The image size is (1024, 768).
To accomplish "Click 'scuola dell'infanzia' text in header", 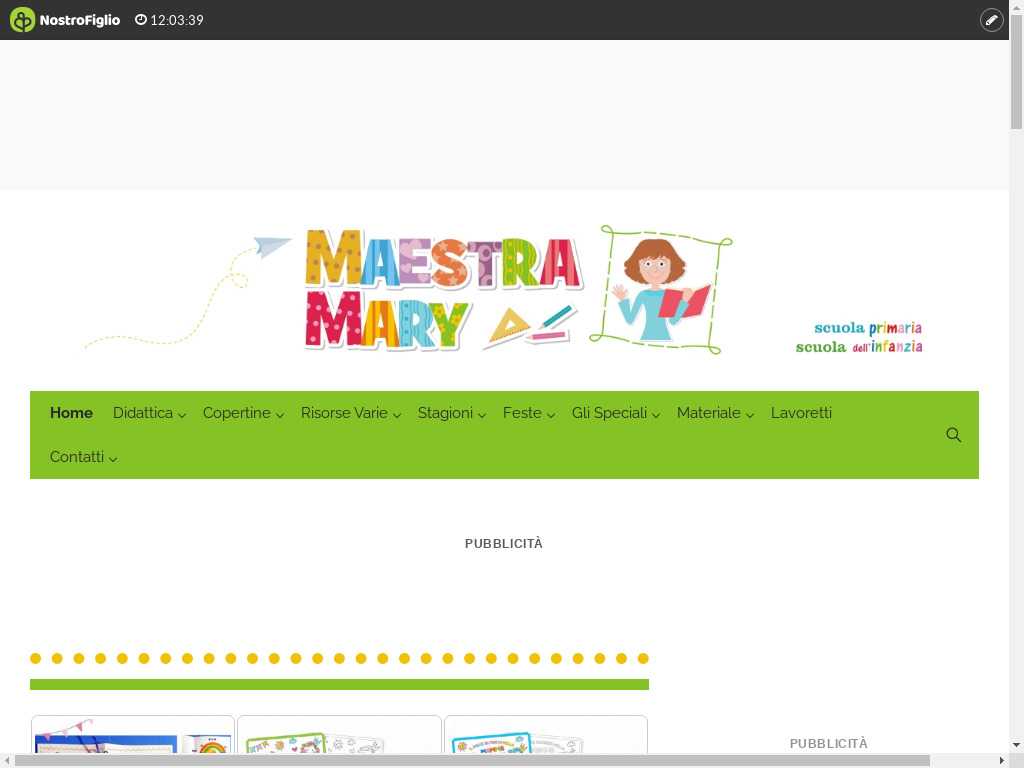I will pos(859,346).
